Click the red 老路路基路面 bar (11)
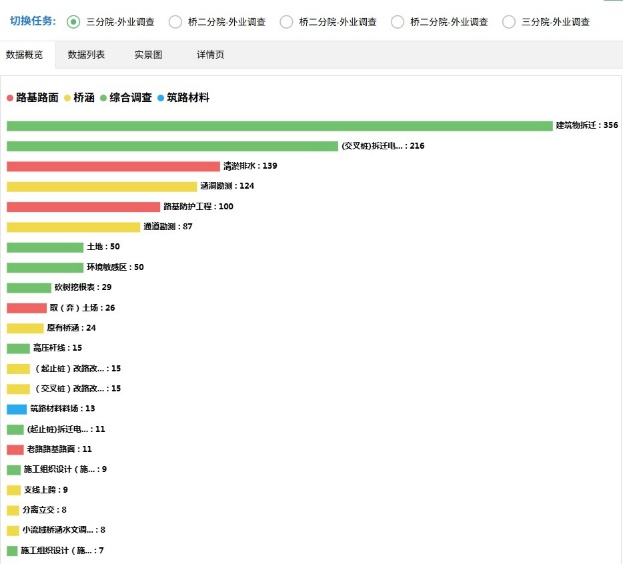 pos(15,450)
